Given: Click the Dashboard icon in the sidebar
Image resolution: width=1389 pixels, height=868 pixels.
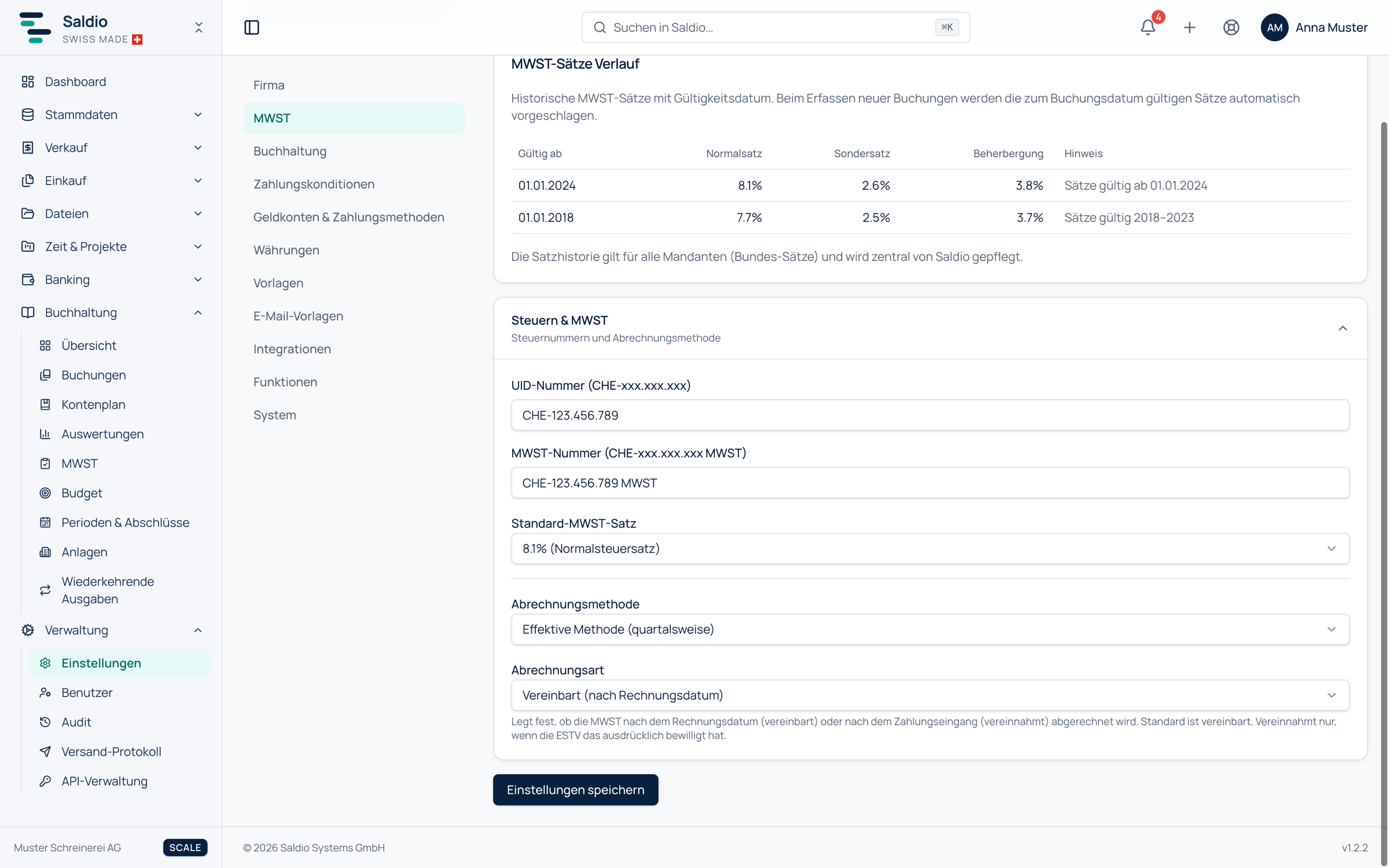Looking at the screenshot, I should click(x=28, y=82).
